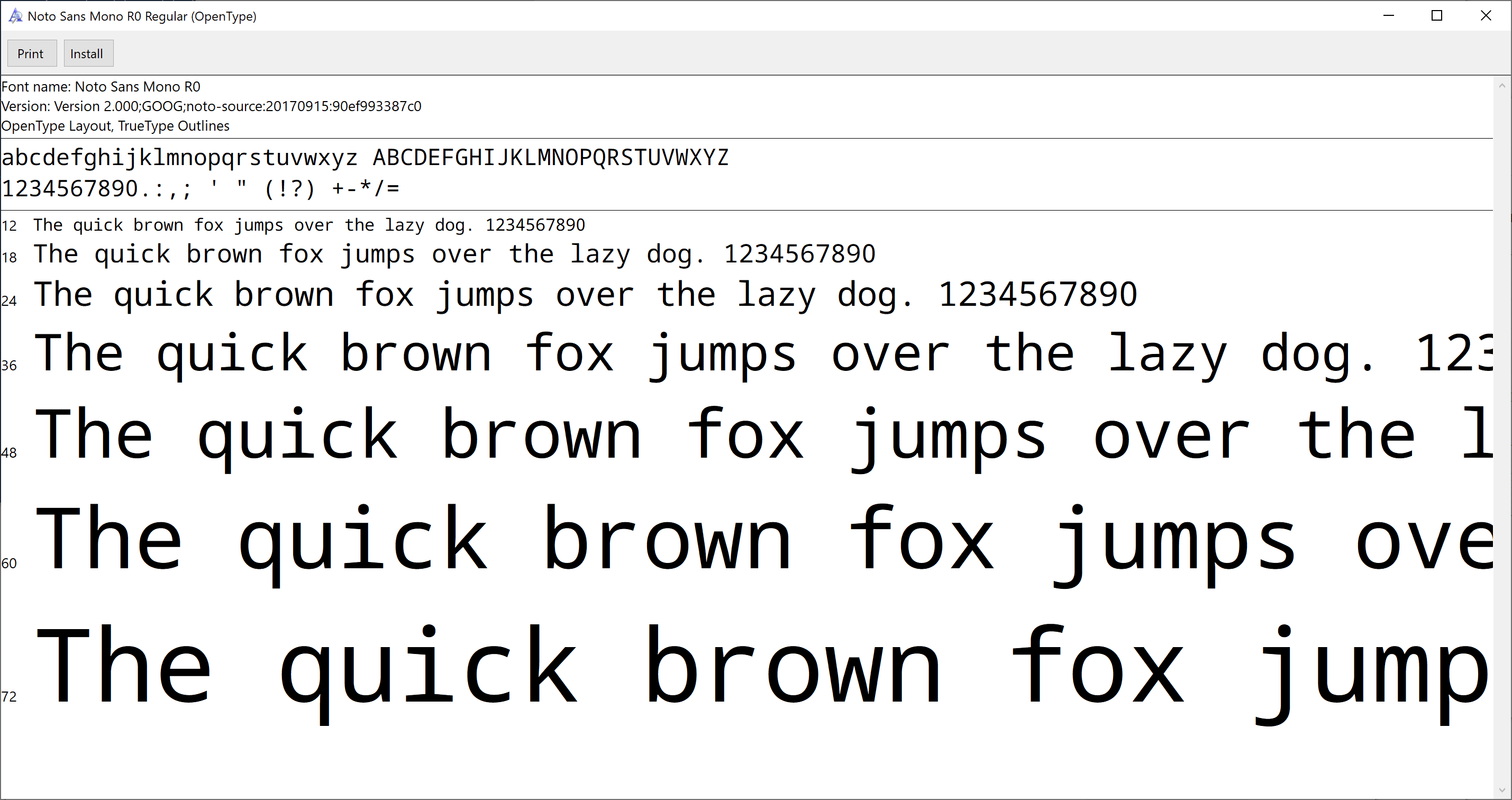This screenshot has height=800, width=1512.
Task: Click the digits and punctuation sample line
Action: [x=199, y=189]
